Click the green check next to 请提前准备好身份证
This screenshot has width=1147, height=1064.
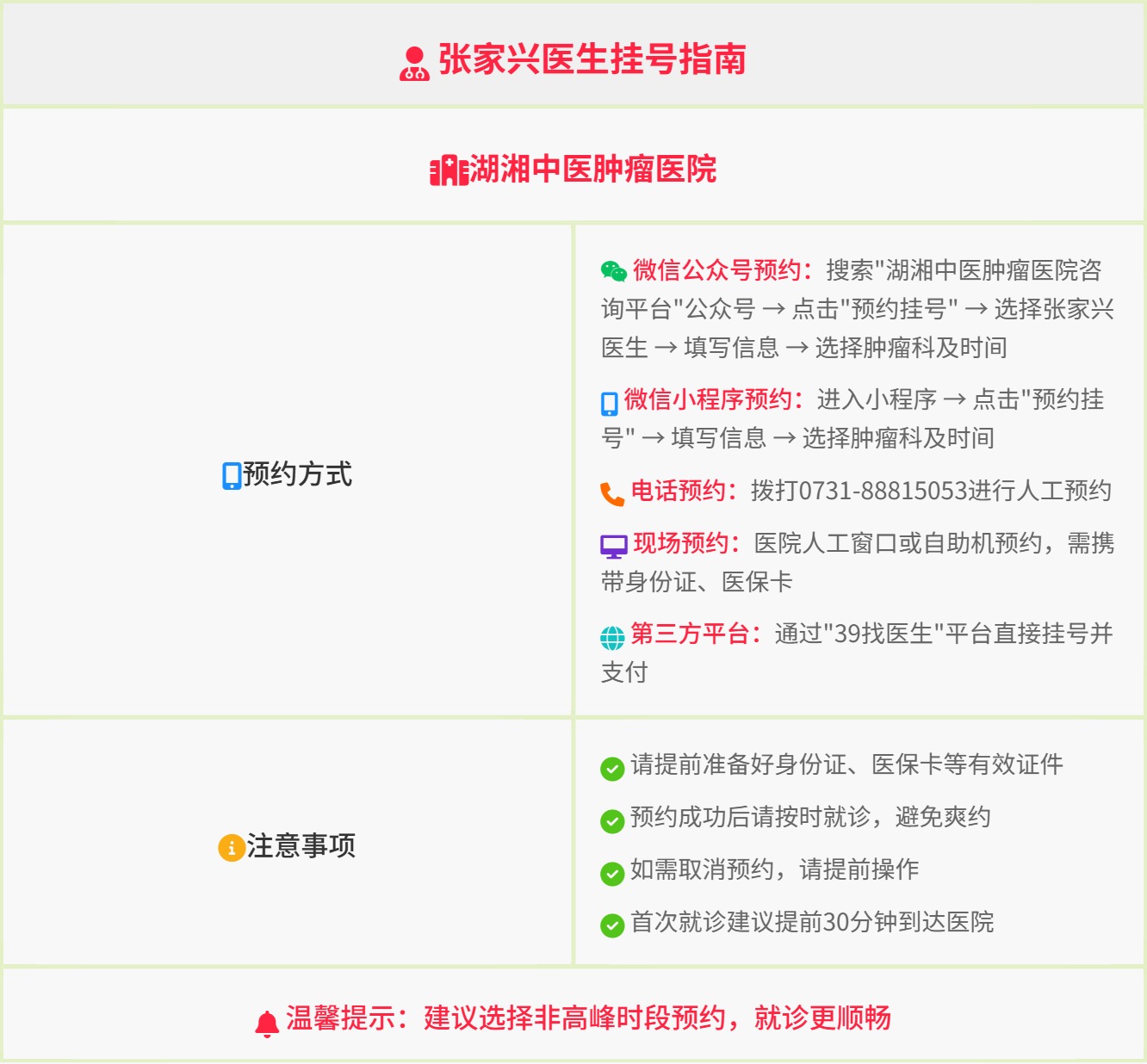(x=612, y=769)
